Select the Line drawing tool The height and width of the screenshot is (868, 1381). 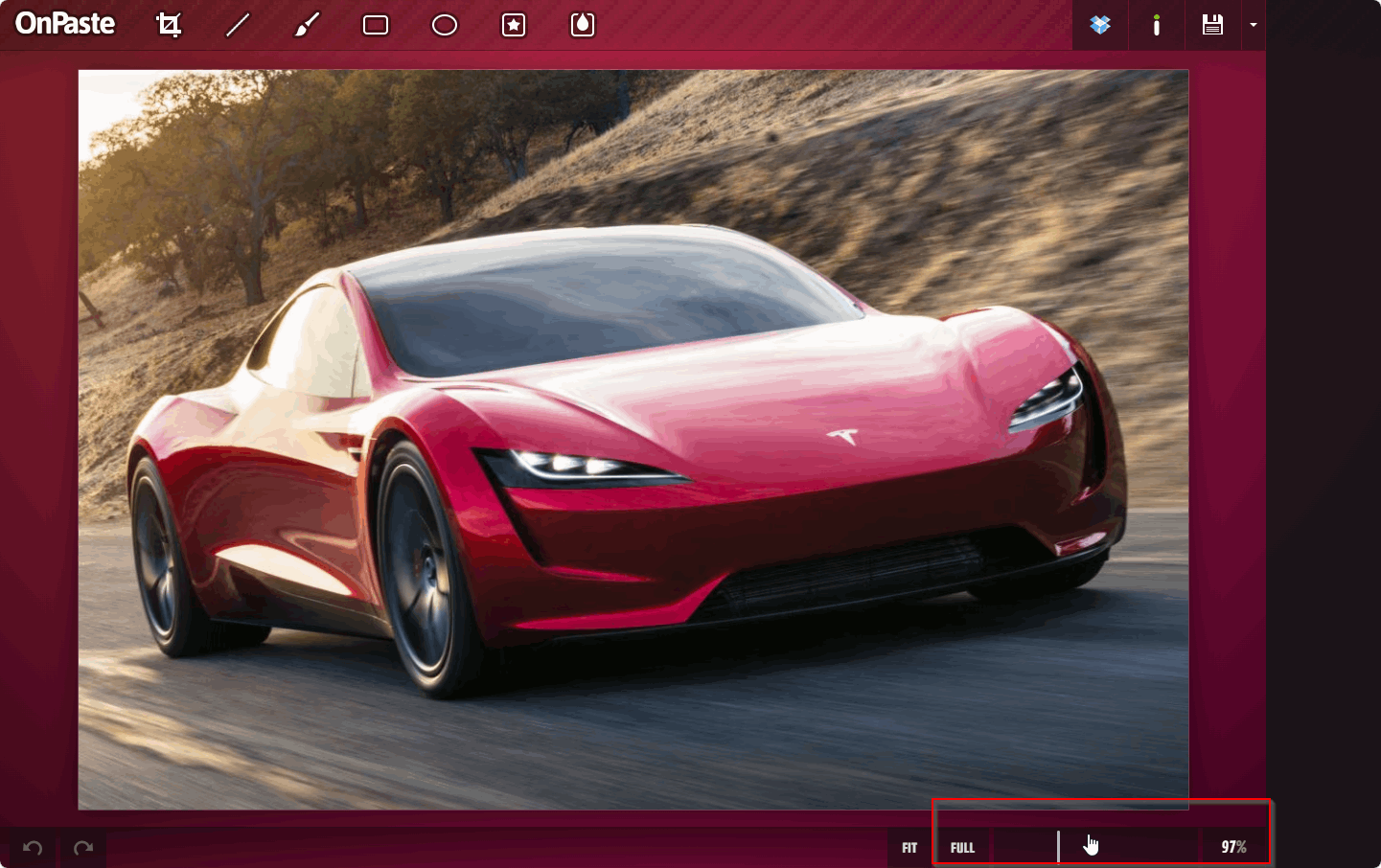[x=238, y=25]
